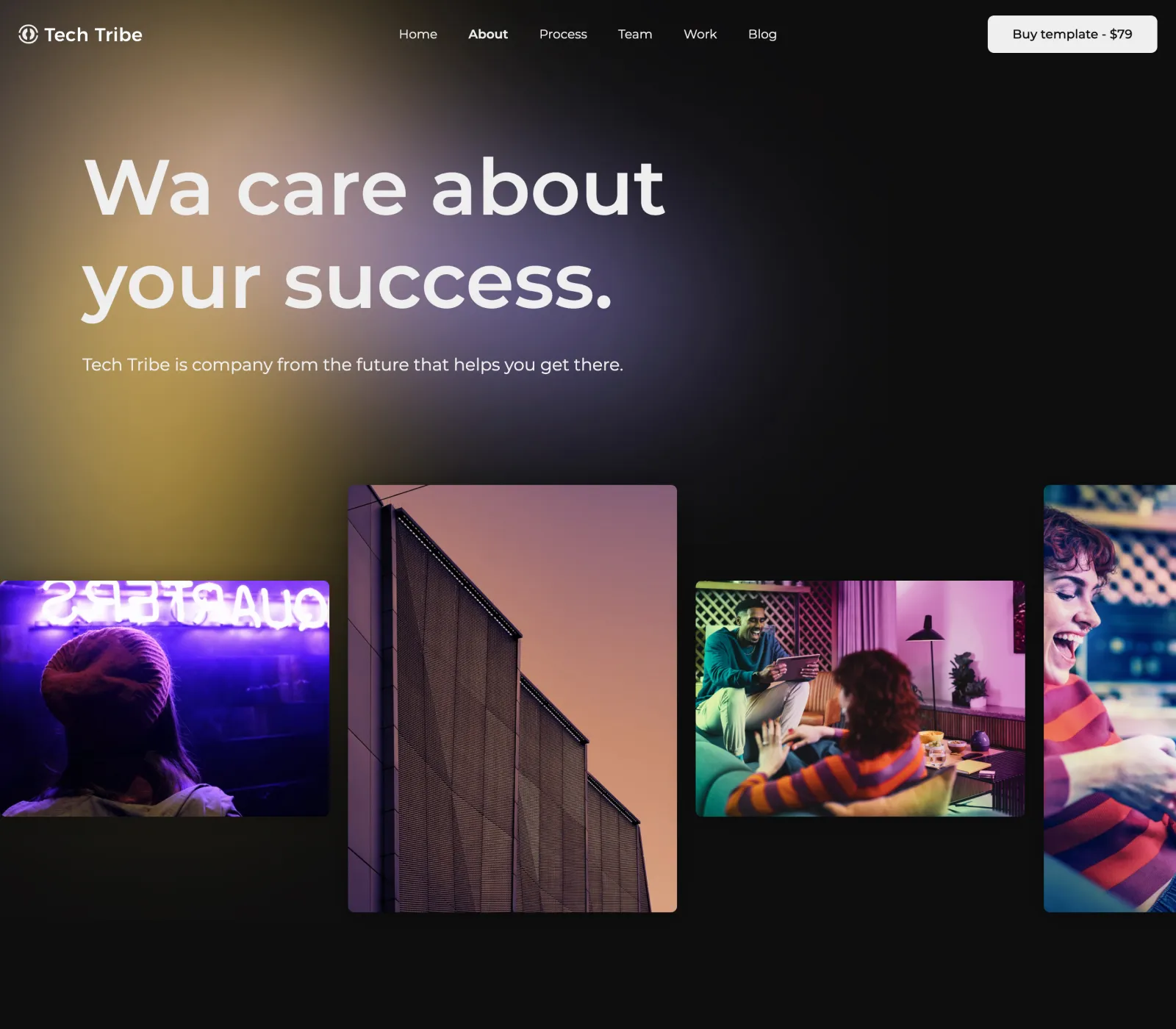Image resolution: width=1176 pixels, height=1029 pixels.
Task: Open the Blog link in navigation
Action: pos(762,35)
